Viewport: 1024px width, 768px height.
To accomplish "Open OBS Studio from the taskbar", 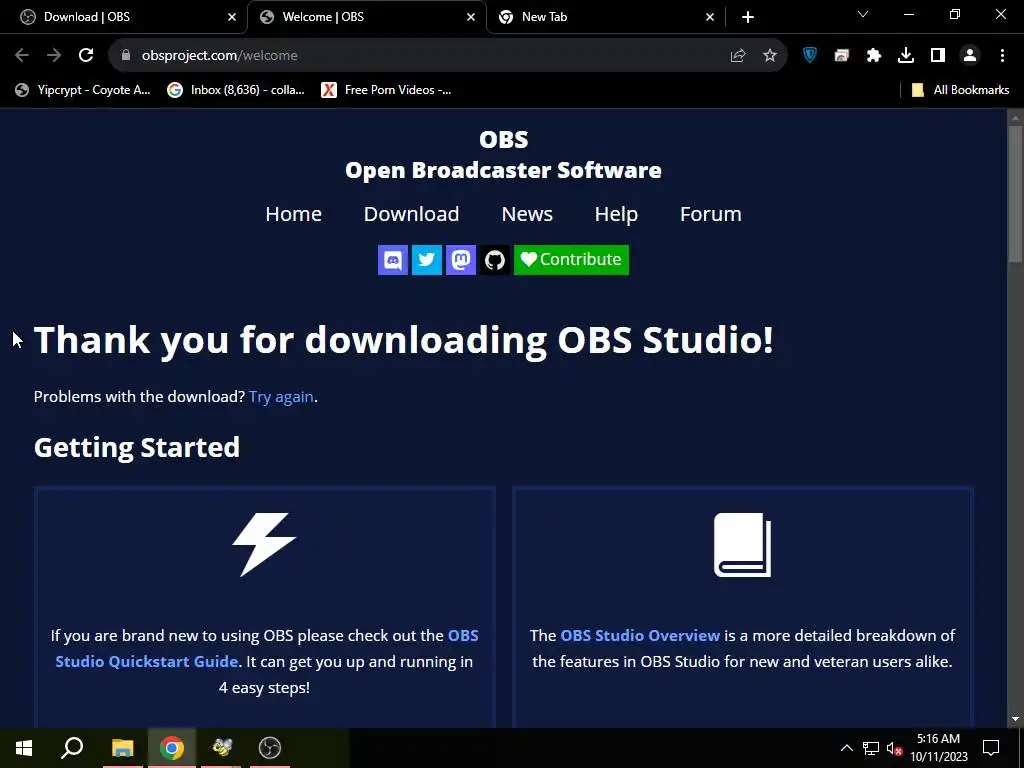I will 270,748.
